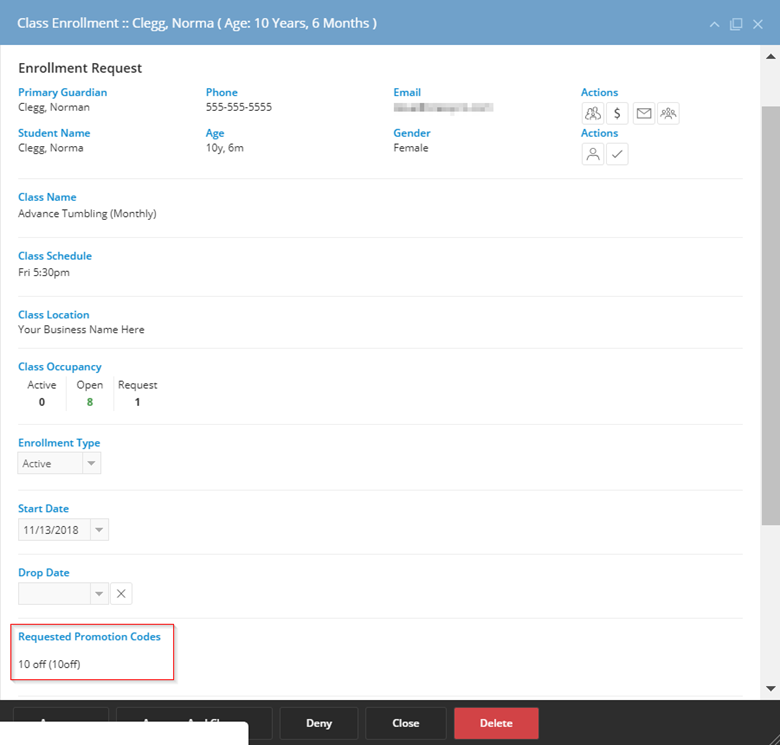
Task: Click the blurred email address
Action: (x=443, y=107)
